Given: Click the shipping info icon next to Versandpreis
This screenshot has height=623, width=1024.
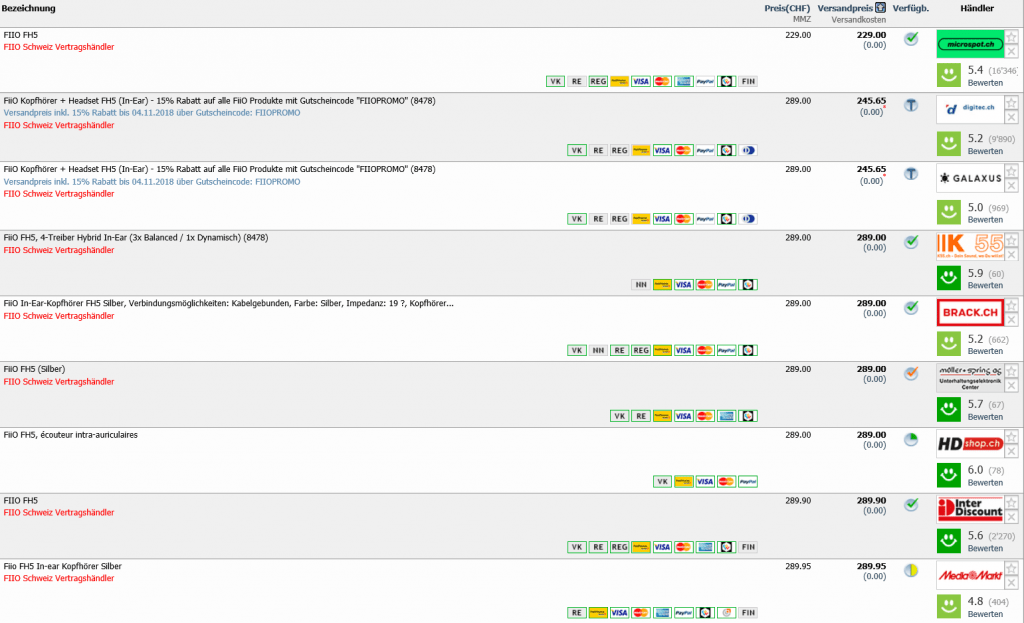Looking at the screenshot, I should (x=880, y=8).
